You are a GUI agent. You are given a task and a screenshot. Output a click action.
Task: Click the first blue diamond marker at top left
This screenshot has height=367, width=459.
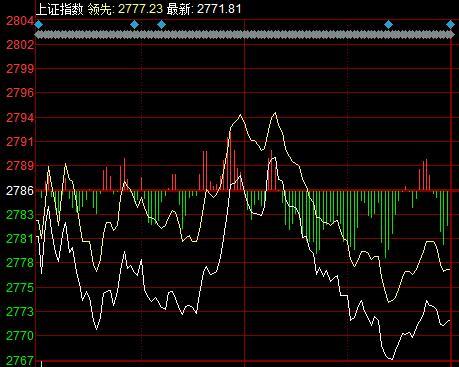(x=39, y=25)
